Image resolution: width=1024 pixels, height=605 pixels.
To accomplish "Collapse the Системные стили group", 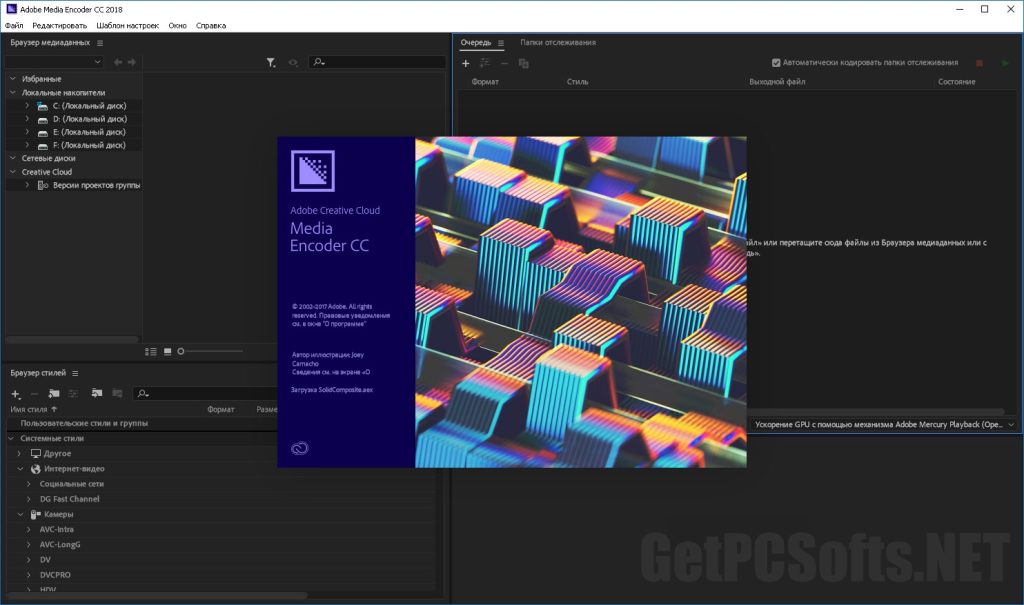I will (x=11, y=438).
